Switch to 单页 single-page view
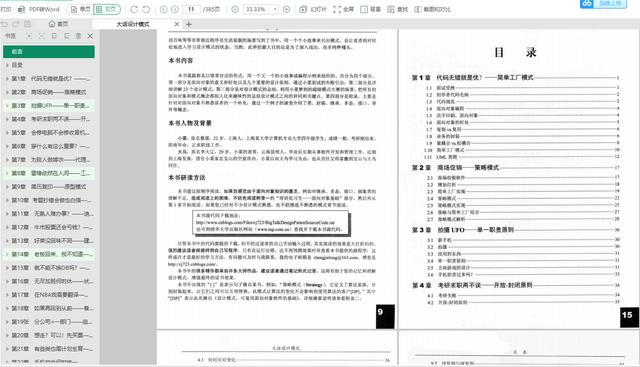640x367 pixels. [80, 9]
